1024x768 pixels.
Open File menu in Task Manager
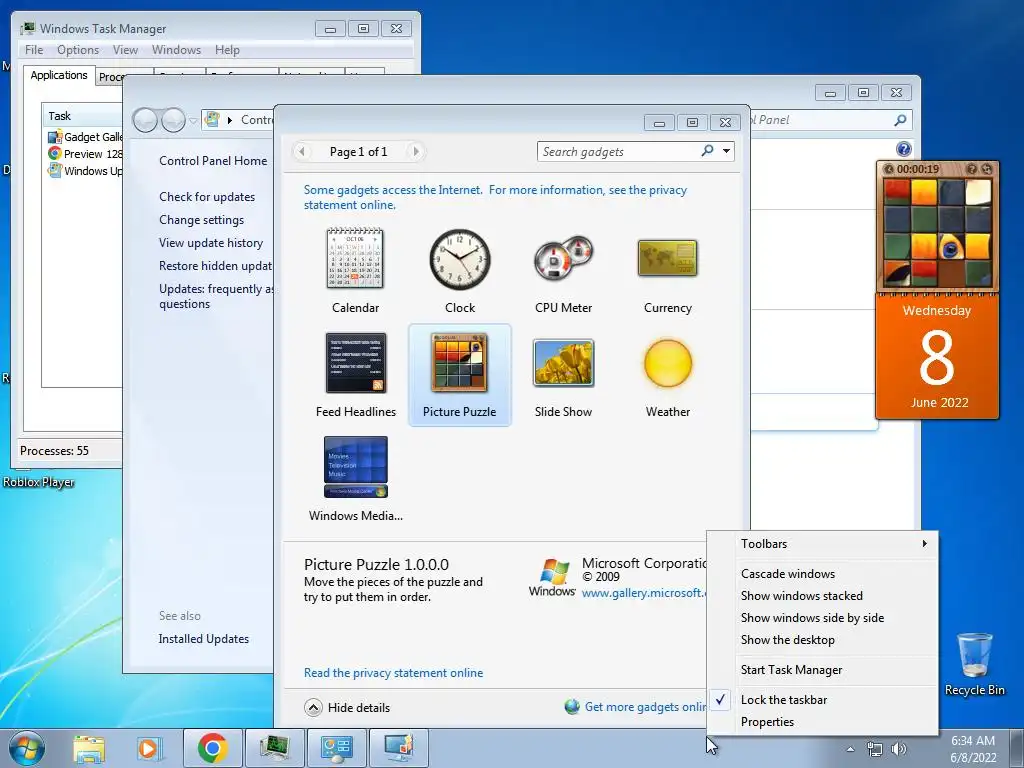pos(34,50)
